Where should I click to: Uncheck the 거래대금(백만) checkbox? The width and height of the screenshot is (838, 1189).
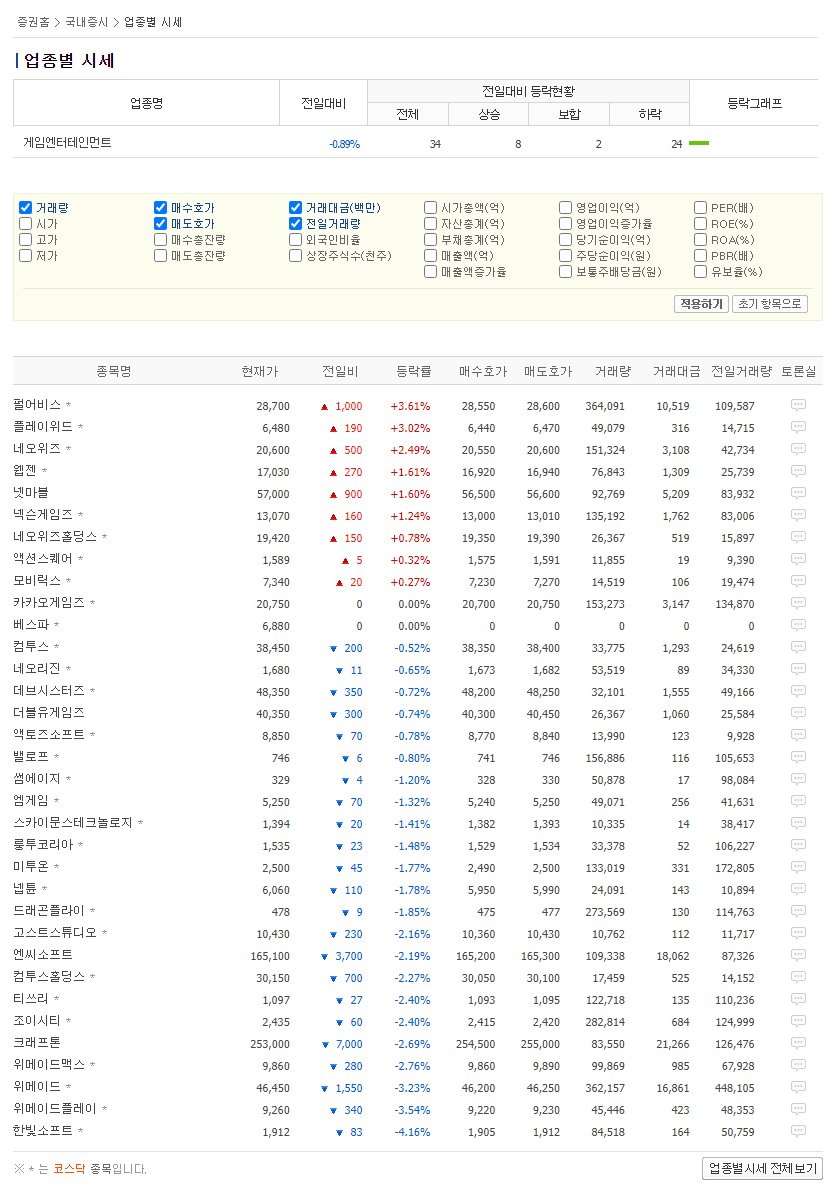click(x=296, y=208)
